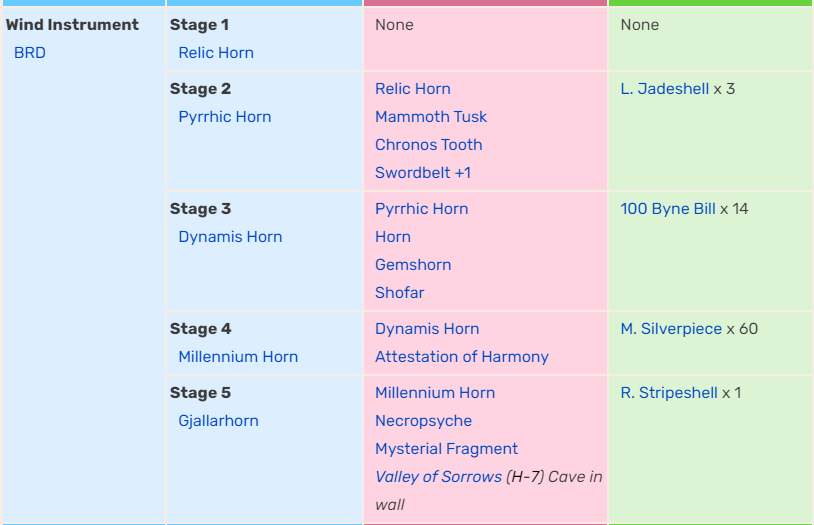Click the Millennium Horn link under Stage 4
Viewport: 814px width, 525px height.
pyautogui.click(x=238, y=357)
